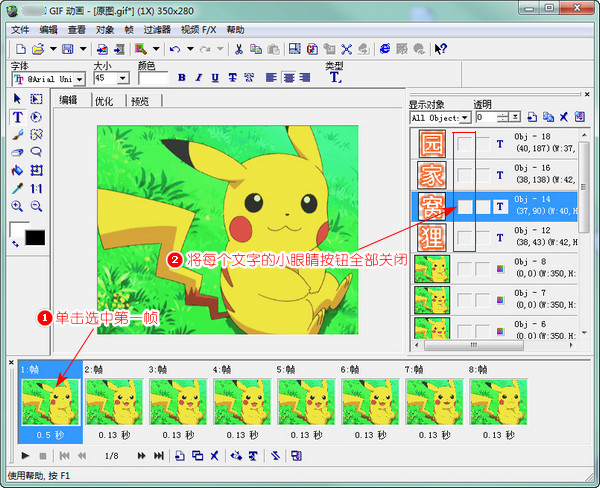Open the font name dropdown
600x488 pixels.
pos(79,79)
